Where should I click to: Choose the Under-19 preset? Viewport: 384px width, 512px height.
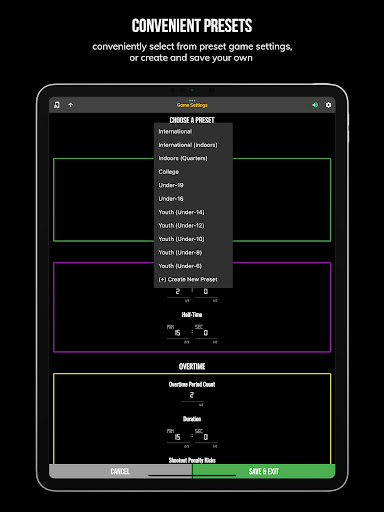(193, 185)
